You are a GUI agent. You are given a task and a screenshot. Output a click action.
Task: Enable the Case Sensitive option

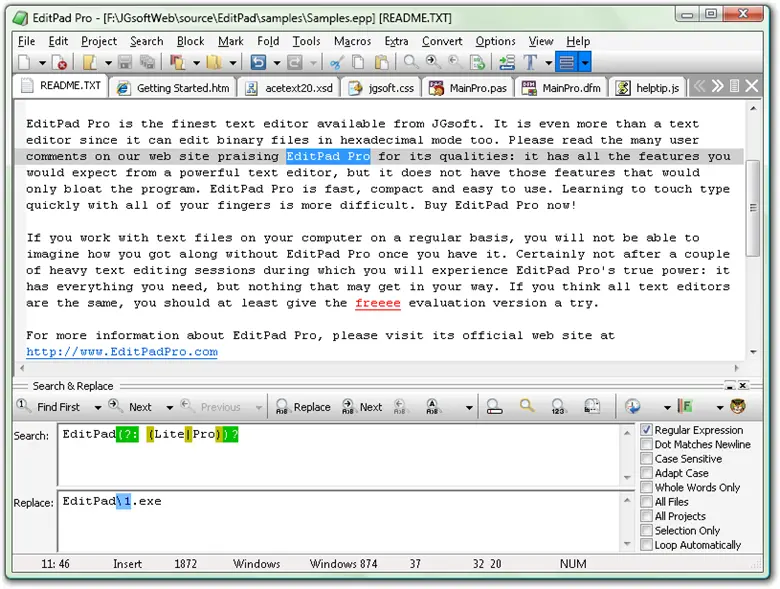[x=647, y=459]
